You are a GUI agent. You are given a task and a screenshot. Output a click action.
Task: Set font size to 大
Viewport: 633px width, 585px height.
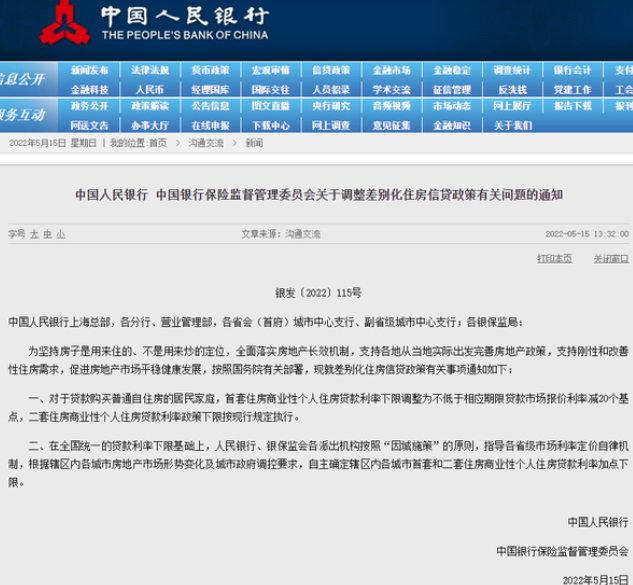tap(34, 234)
